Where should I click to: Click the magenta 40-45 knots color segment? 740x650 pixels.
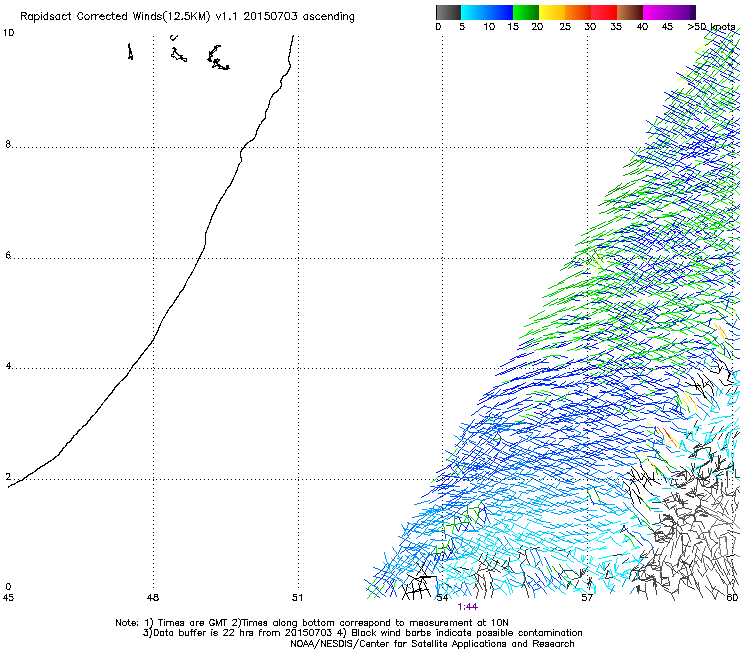tap(656, 12)
